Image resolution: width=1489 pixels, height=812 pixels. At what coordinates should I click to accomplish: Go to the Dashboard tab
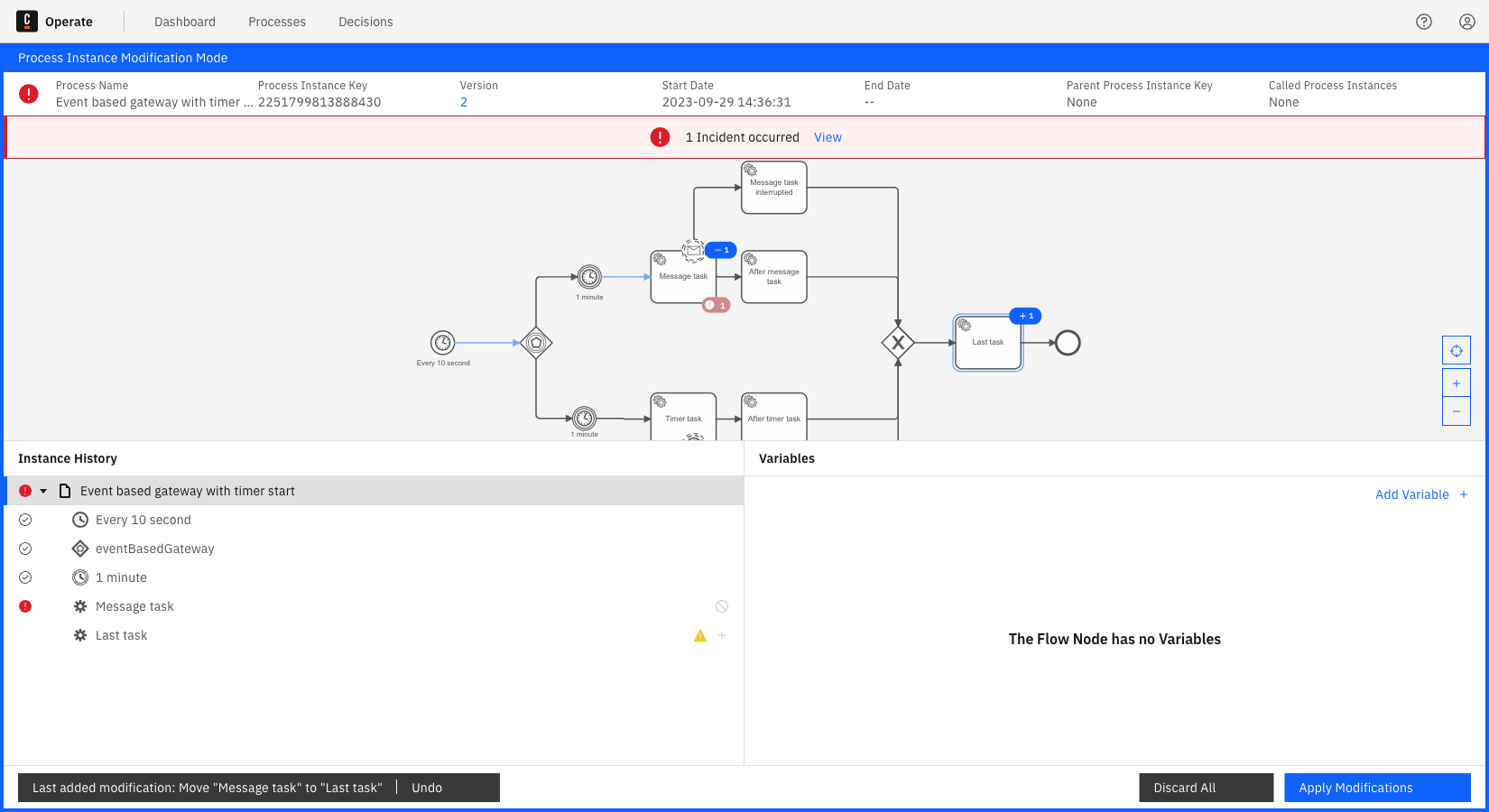click(185, 22)
